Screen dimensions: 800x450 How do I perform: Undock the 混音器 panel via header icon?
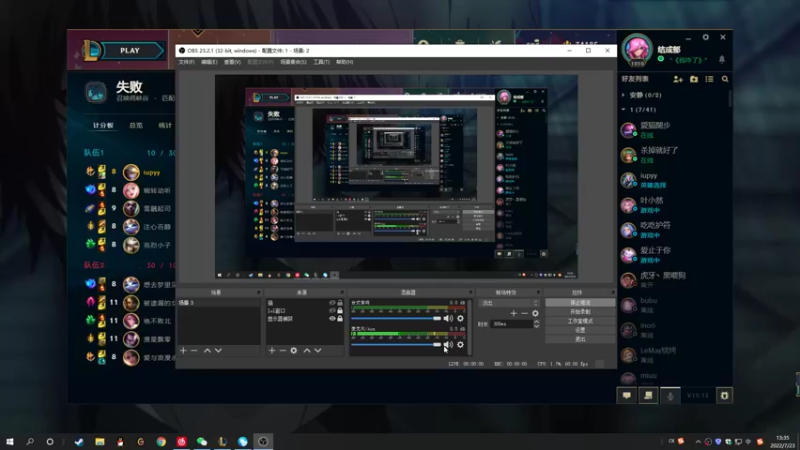point(470,293)
